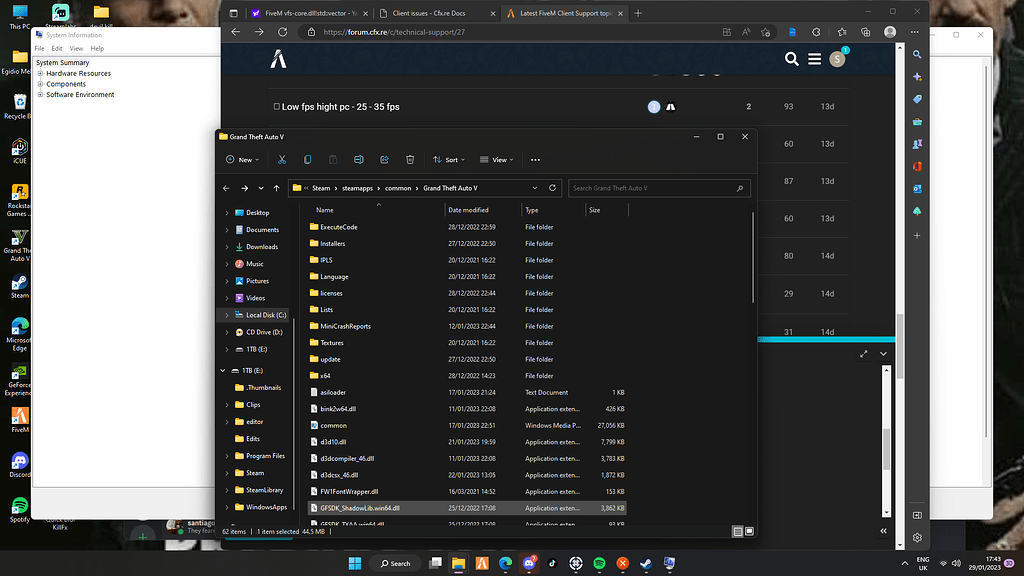Open Edge sidebar Outlook icon
Screen dimensions: 1024x576
coord(917,189)
